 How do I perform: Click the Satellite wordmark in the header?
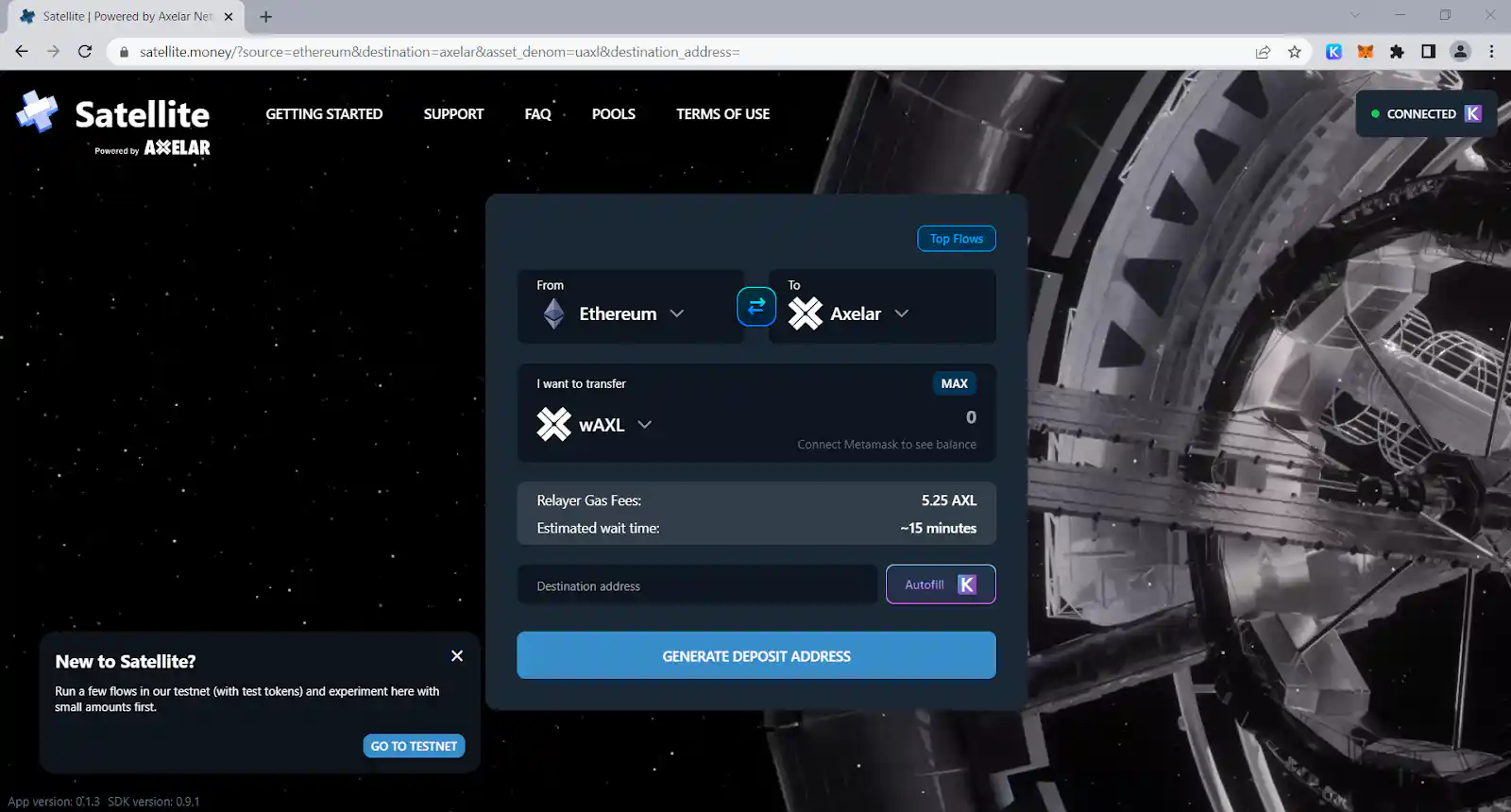point(143,114)
